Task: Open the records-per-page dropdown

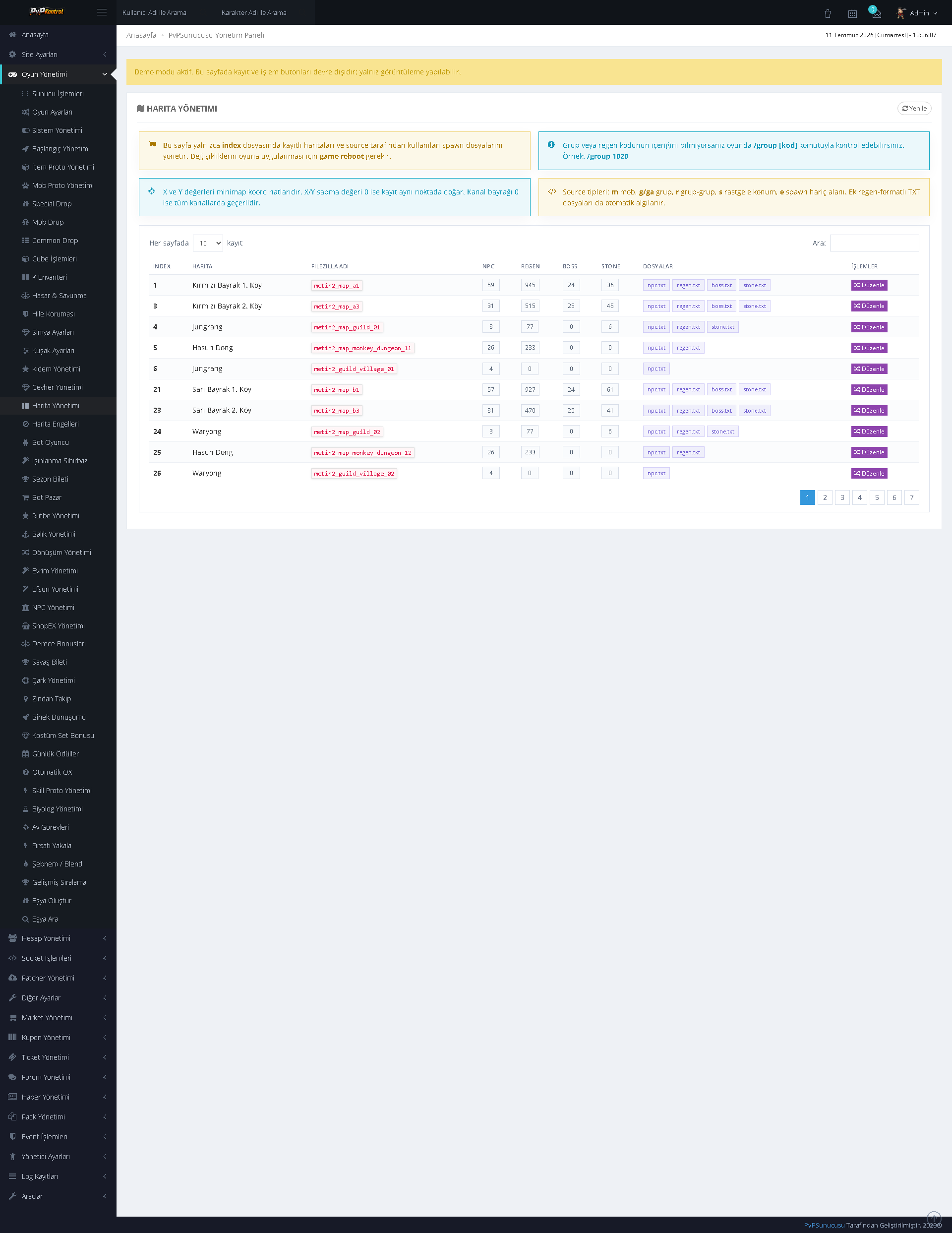Action: pos(208,244)
